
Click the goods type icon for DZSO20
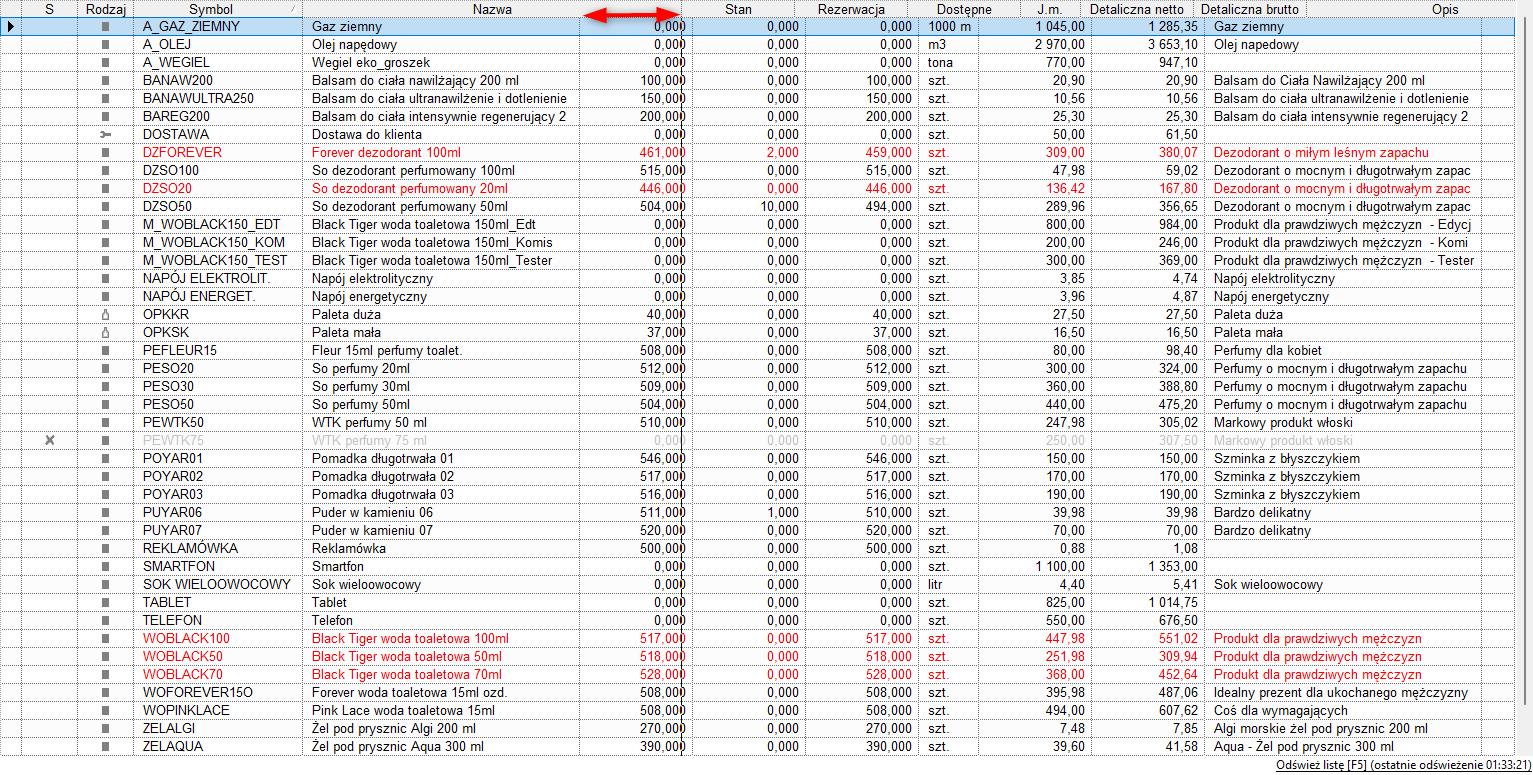[105, 188]
